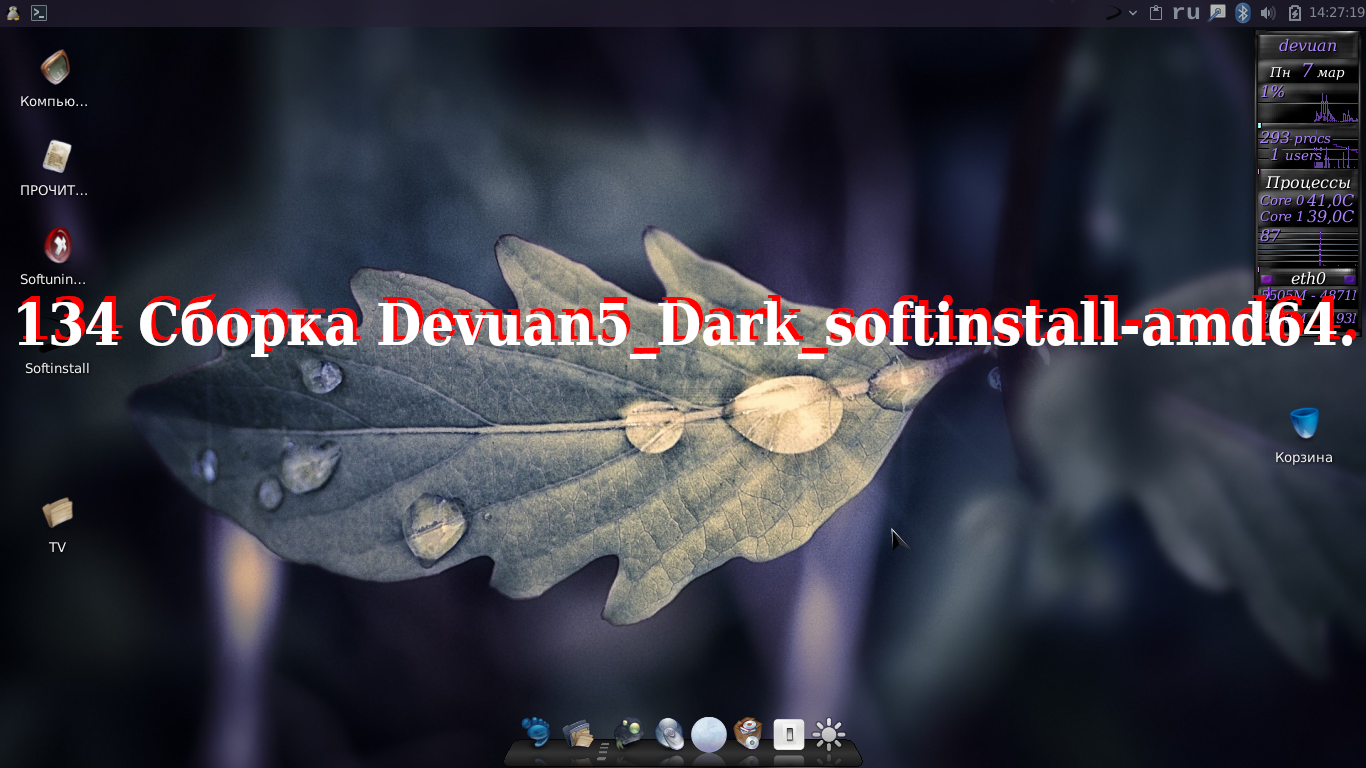Click the Softinstall desktop label
Screen dimensions: 1366x768
click(57, 368)
